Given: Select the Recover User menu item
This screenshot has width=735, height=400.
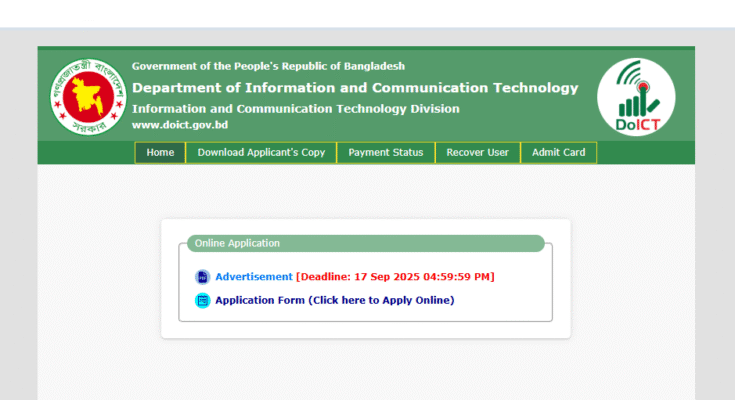Looking at the screenshot, I should (477, 153).
